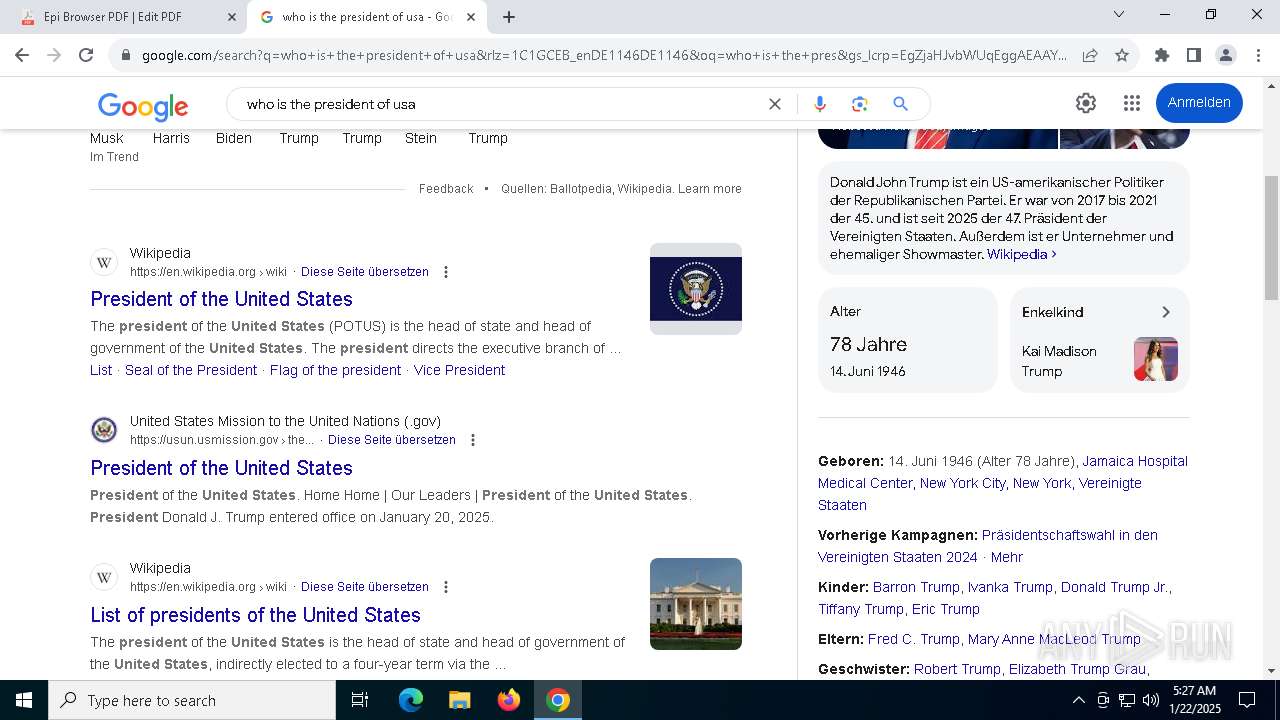Viewport: 1280px width, 720px height.
Task: Click presidential seal thumbnail image
Action: (x=696, y=289)
